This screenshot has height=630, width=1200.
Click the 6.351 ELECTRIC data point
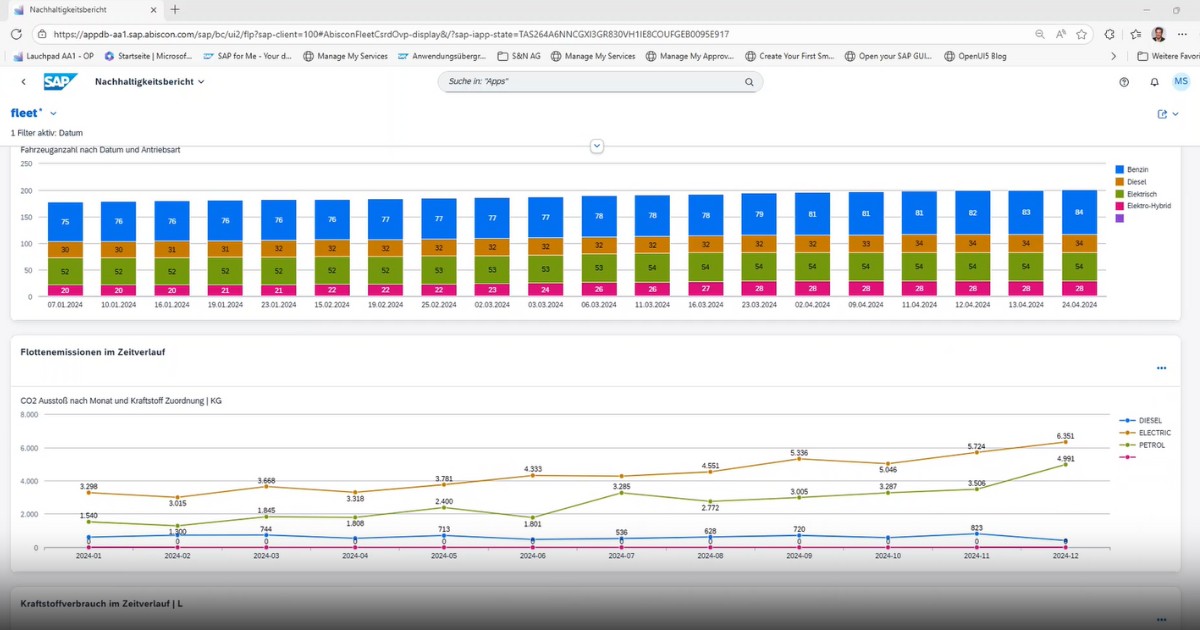coord(1064,442)
